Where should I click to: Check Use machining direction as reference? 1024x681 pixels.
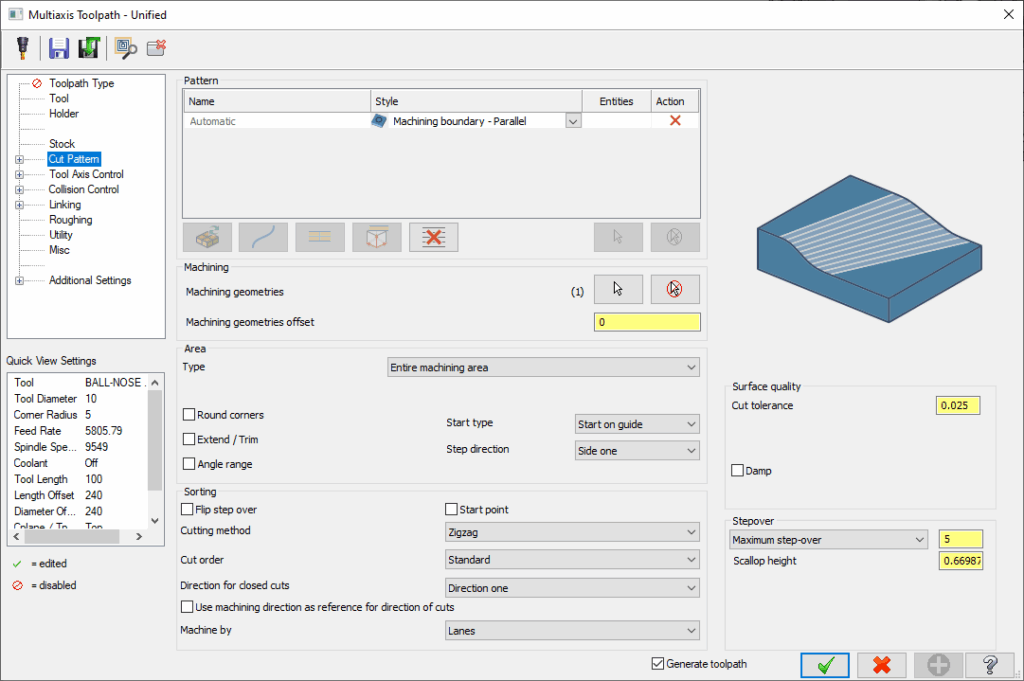click(x=187, y=607)
